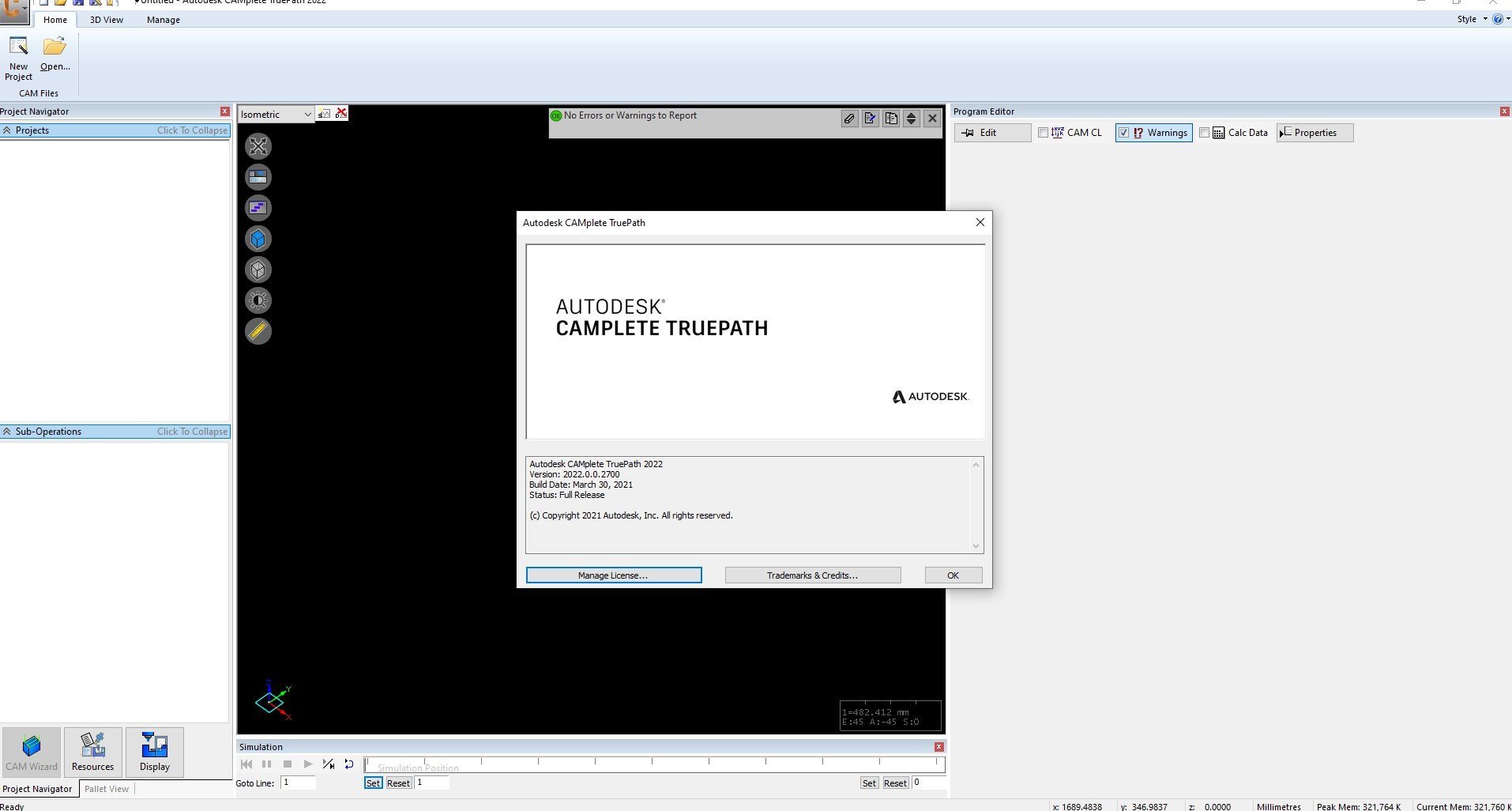Screen dimensions: 1512x811
Task: Switch to the 3D View ribbon tab
Action: (x=107, y=20)
